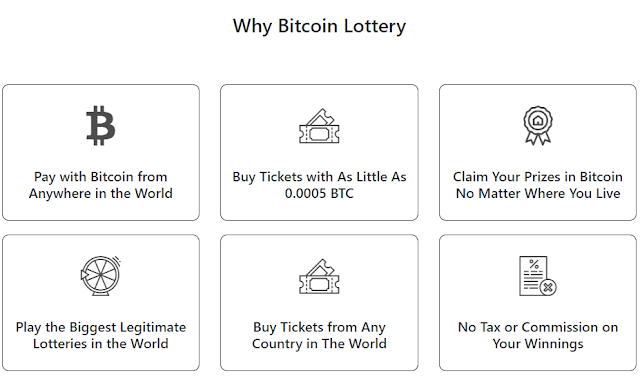Choose the Biggest Legitimate Lotteries card
Image resolution: width=640 pixels, height=378 pixels.
click(x=101, y=302)
